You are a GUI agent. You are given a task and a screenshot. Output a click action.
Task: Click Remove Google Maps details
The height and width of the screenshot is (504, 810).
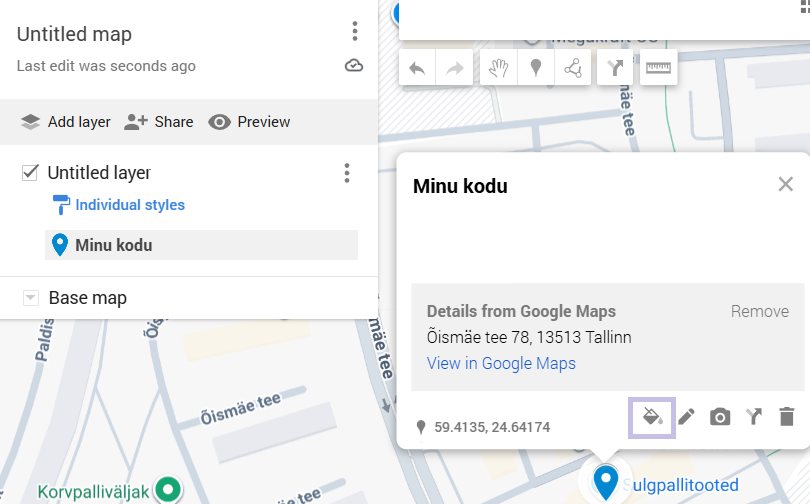[759, 311]
